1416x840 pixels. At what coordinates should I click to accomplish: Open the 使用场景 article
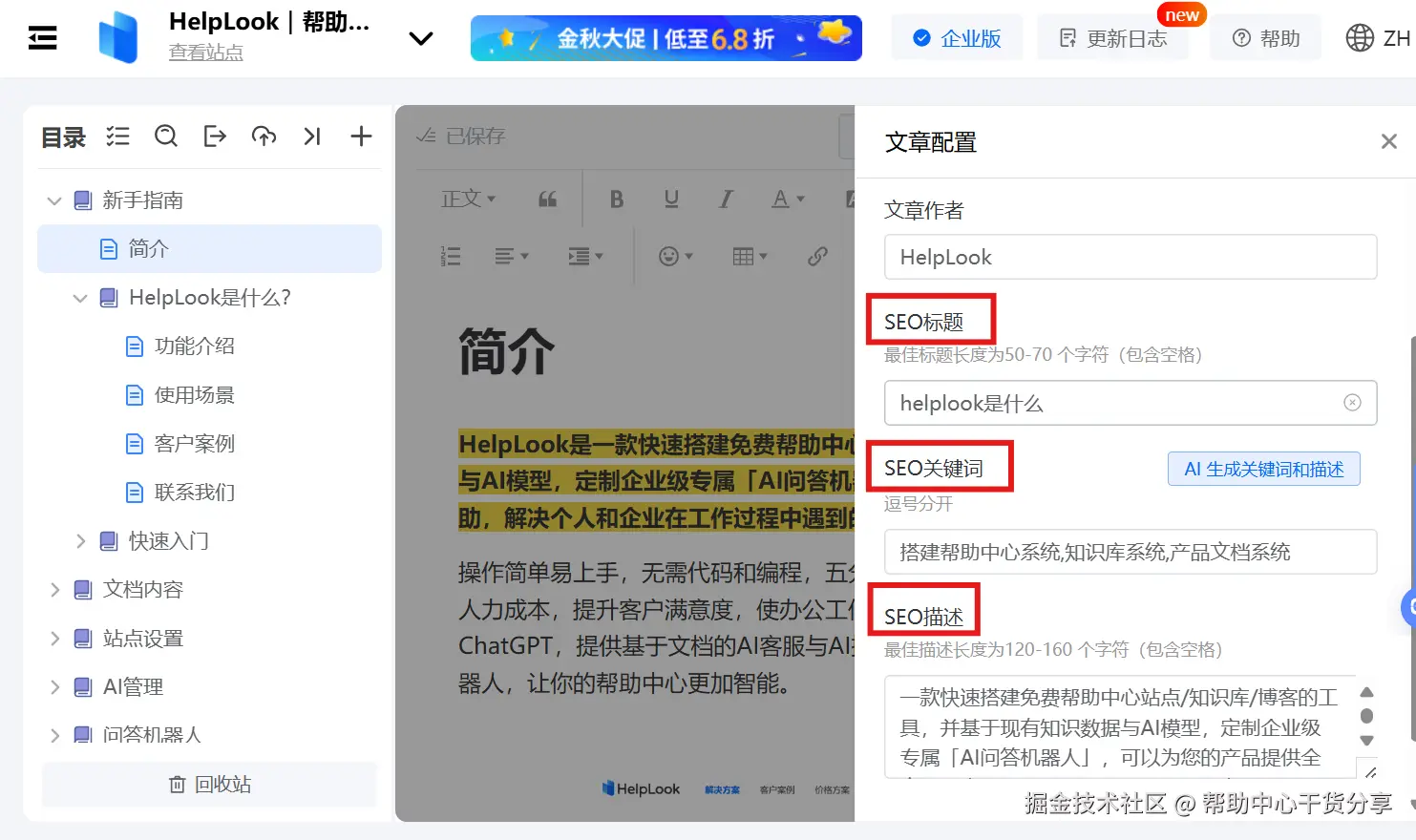[195, 395]
